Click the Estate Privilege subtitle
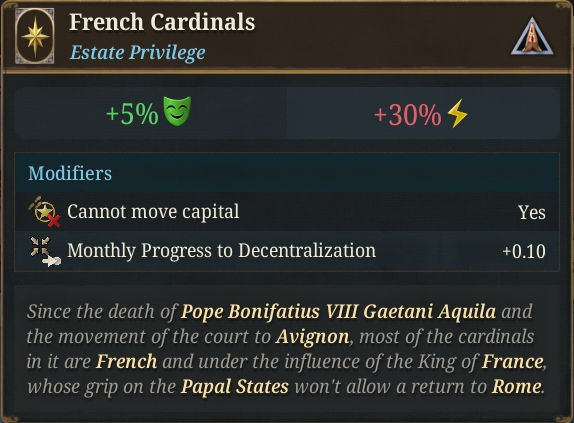This screenshot has height=423, width=574. click(138, 52)
